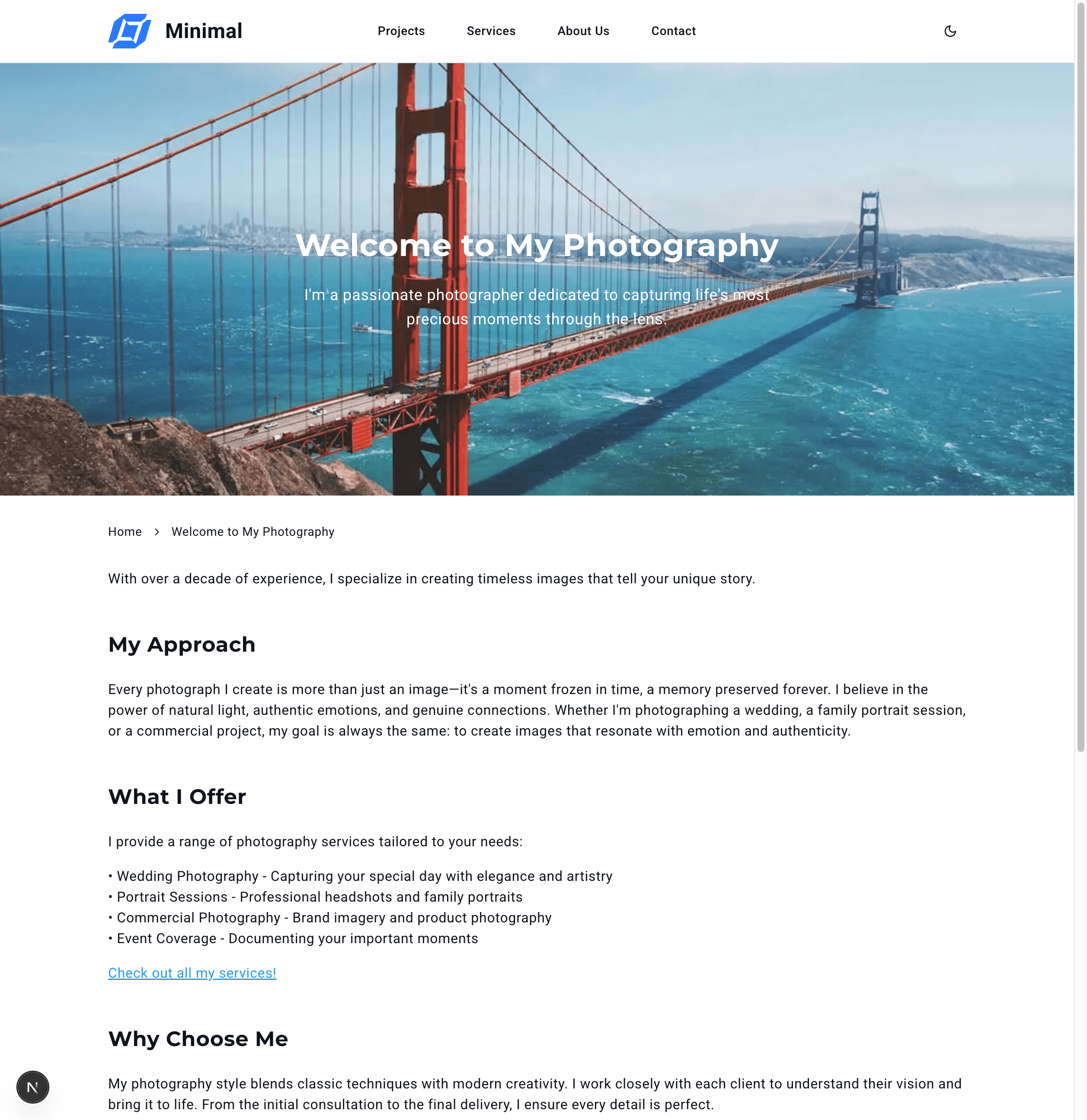Click the 'My Approach' section heading

[x=181, y=645]
